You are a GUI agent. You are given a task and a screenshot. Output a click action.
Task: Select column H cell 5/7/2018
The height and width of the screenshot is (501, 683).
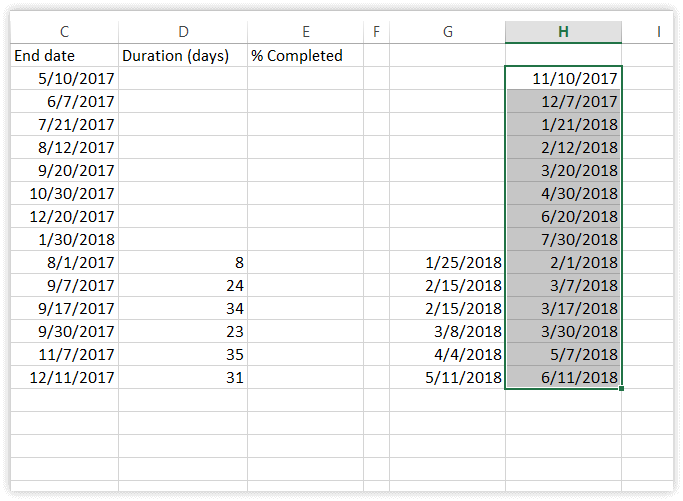click(x=563, y=354)
